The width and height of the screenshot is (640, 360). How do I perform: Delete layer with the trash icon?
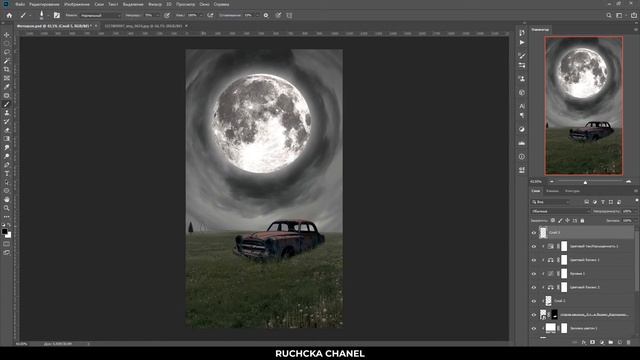629,342
